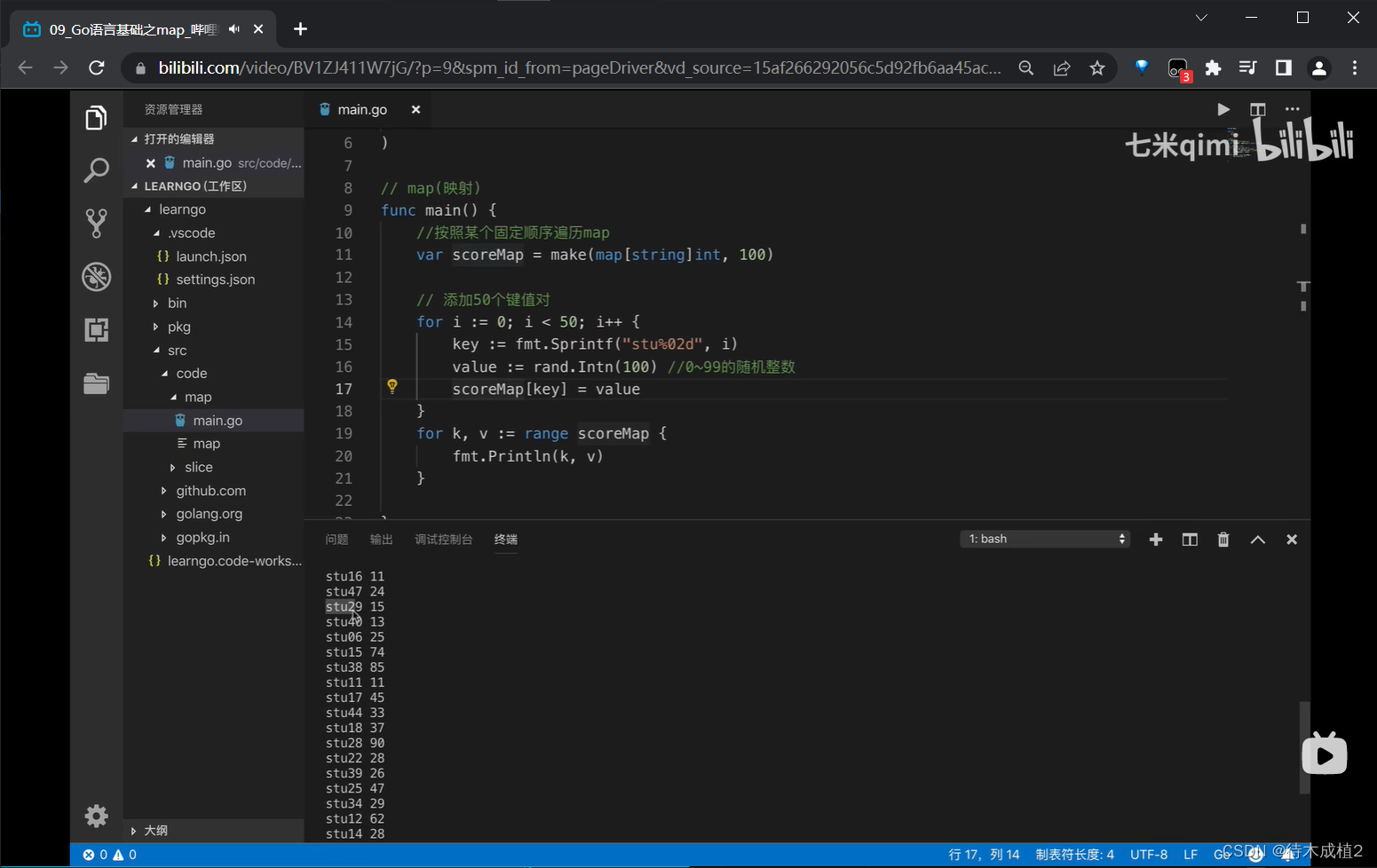Viewport: 1377px width, 868px height.
Task: Maximize the terminal panel with chevron up
Action: tap(1258, 540)
